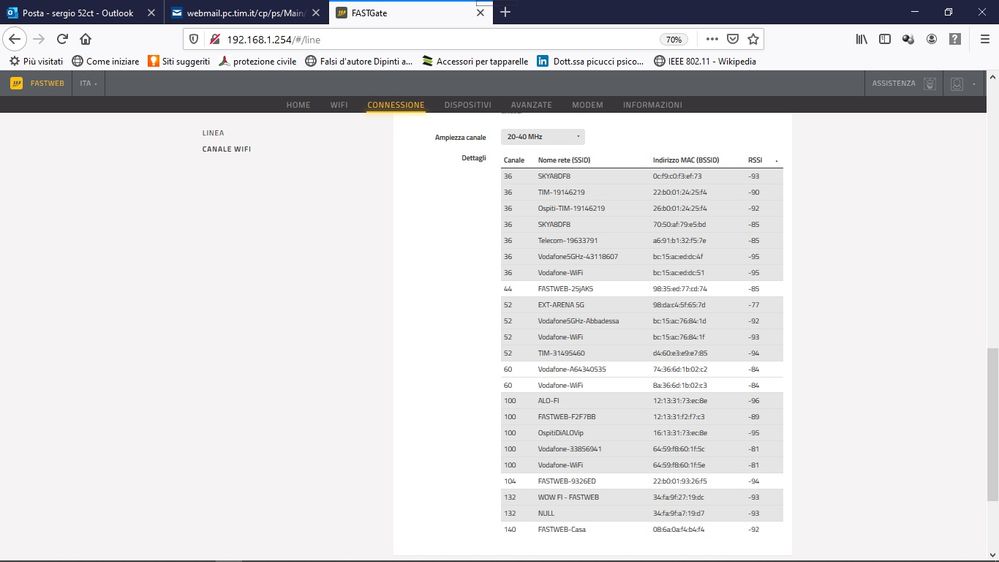Screen dimensions: 999x562
Task: Select the TIM-19146219 network row
Action: click(x=642, y=192)
